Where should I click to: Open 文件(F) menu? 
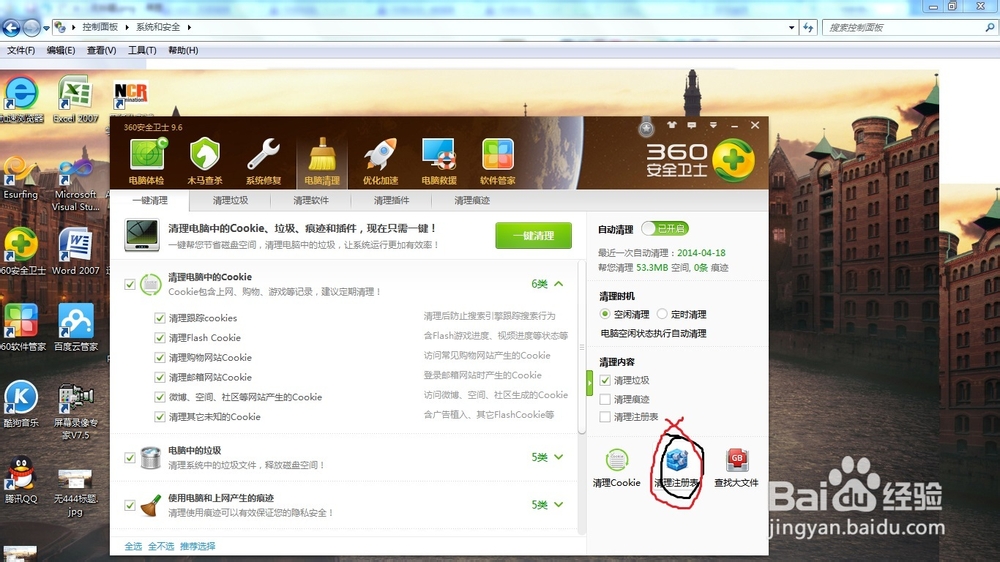(x=21, y=50)
